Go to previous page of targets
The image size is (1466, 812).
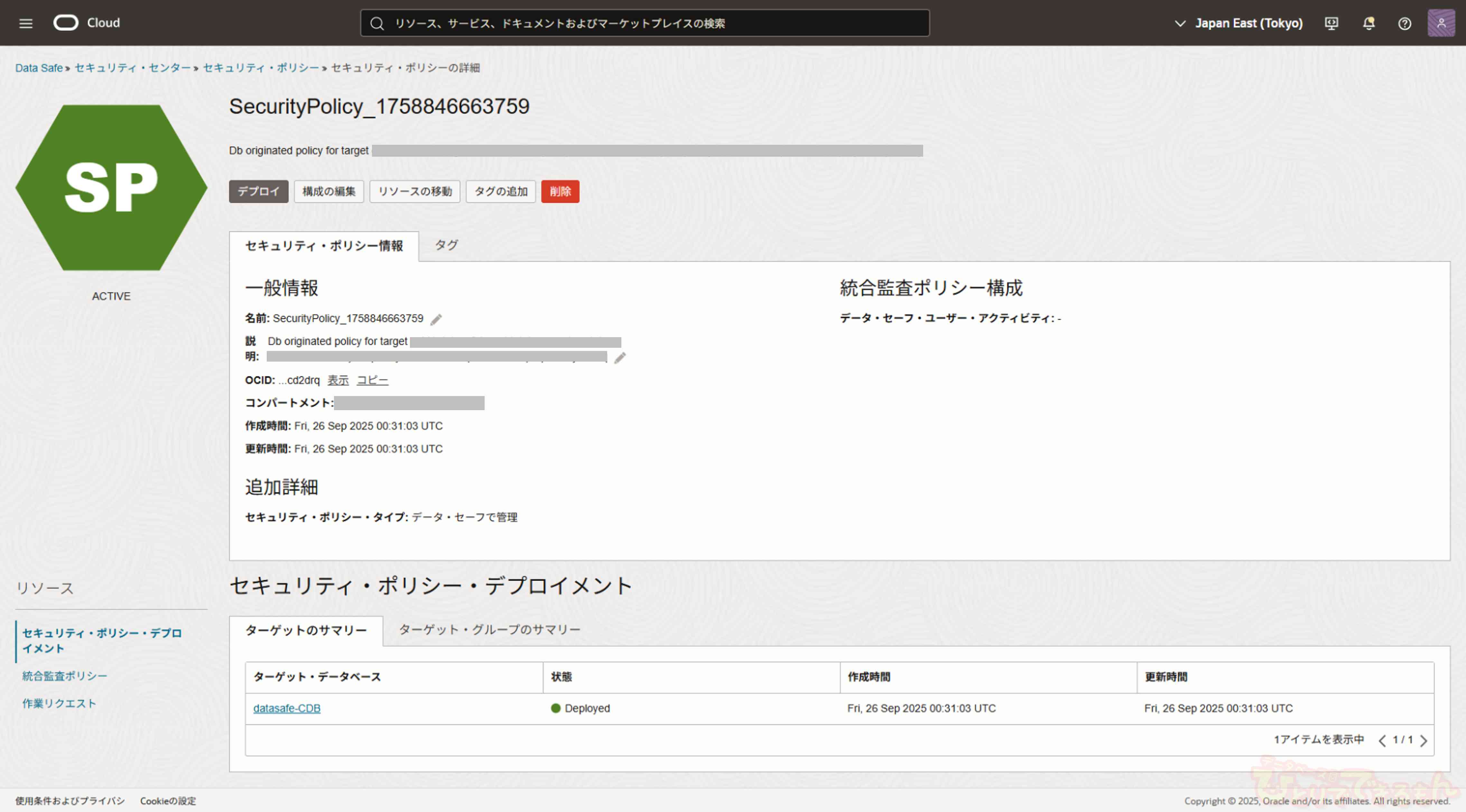(1382, 740)
